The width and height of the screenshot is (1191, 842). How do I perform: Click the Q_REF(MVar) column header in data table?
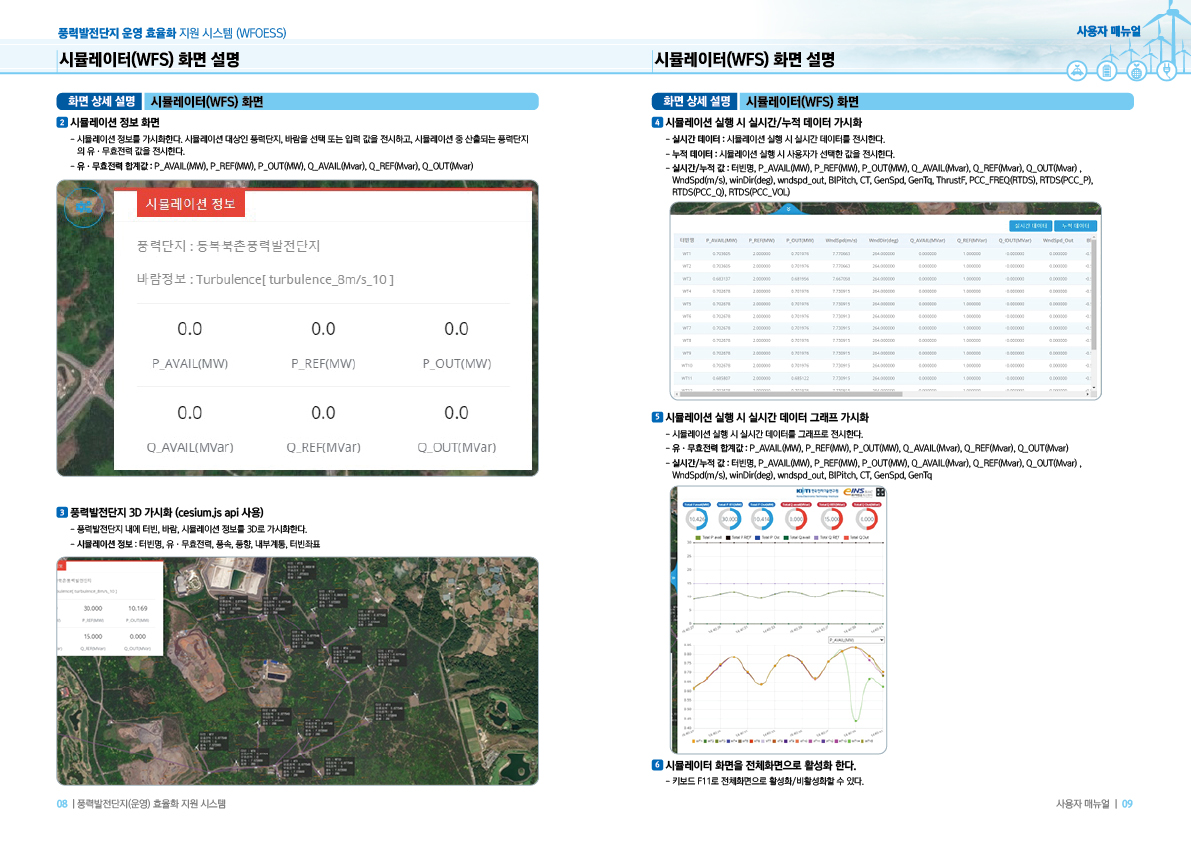coord(971,240)
